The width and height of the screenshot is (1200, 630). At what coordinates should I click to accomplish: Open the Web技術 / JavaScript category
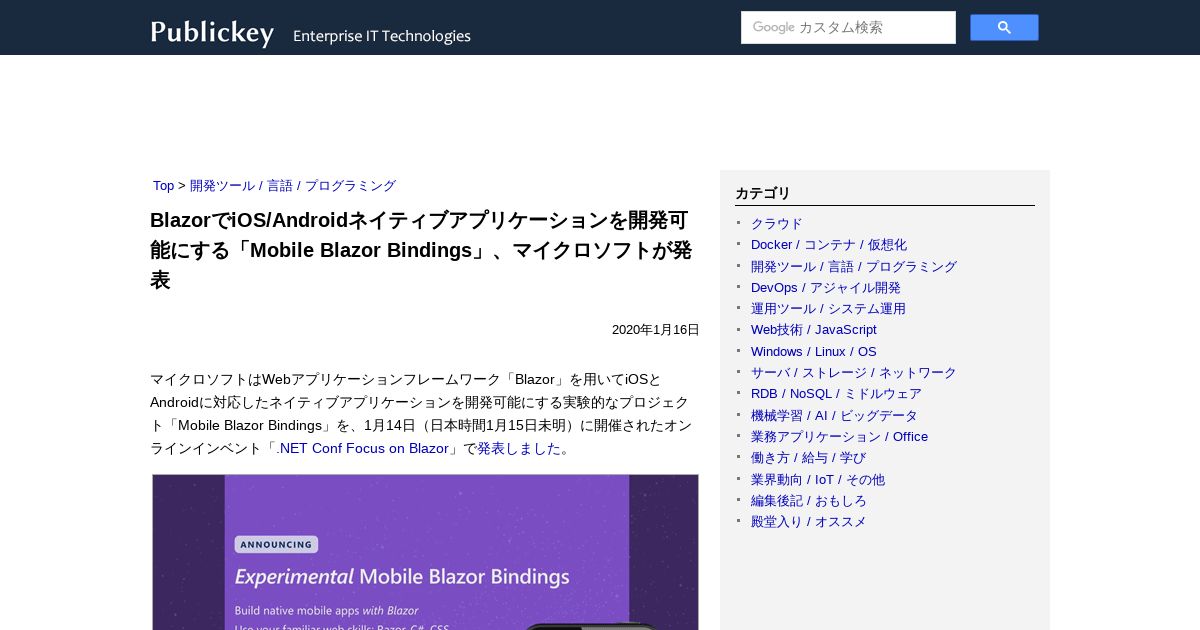pyautogui.click(x=814, y=330)
